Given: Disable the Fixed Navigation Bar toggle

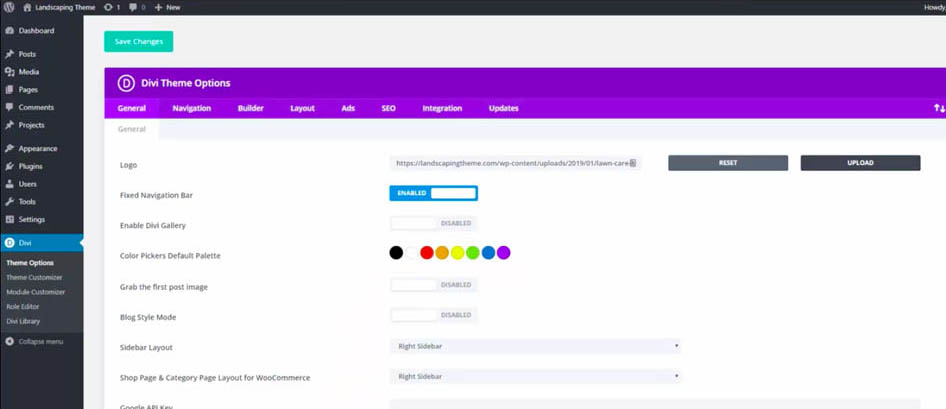Looking at the screenshot, I should coord(433,193).
